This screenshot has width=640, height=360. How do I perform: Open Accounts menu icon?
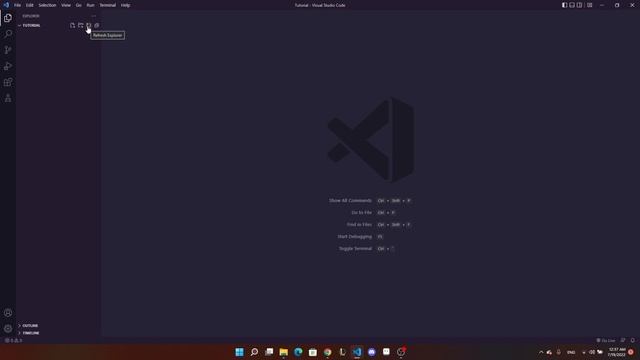8,313
